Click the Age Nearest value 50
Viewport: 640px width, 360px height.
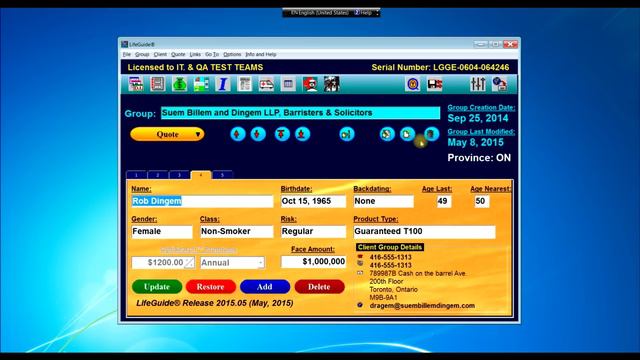(x=482, y=201)
